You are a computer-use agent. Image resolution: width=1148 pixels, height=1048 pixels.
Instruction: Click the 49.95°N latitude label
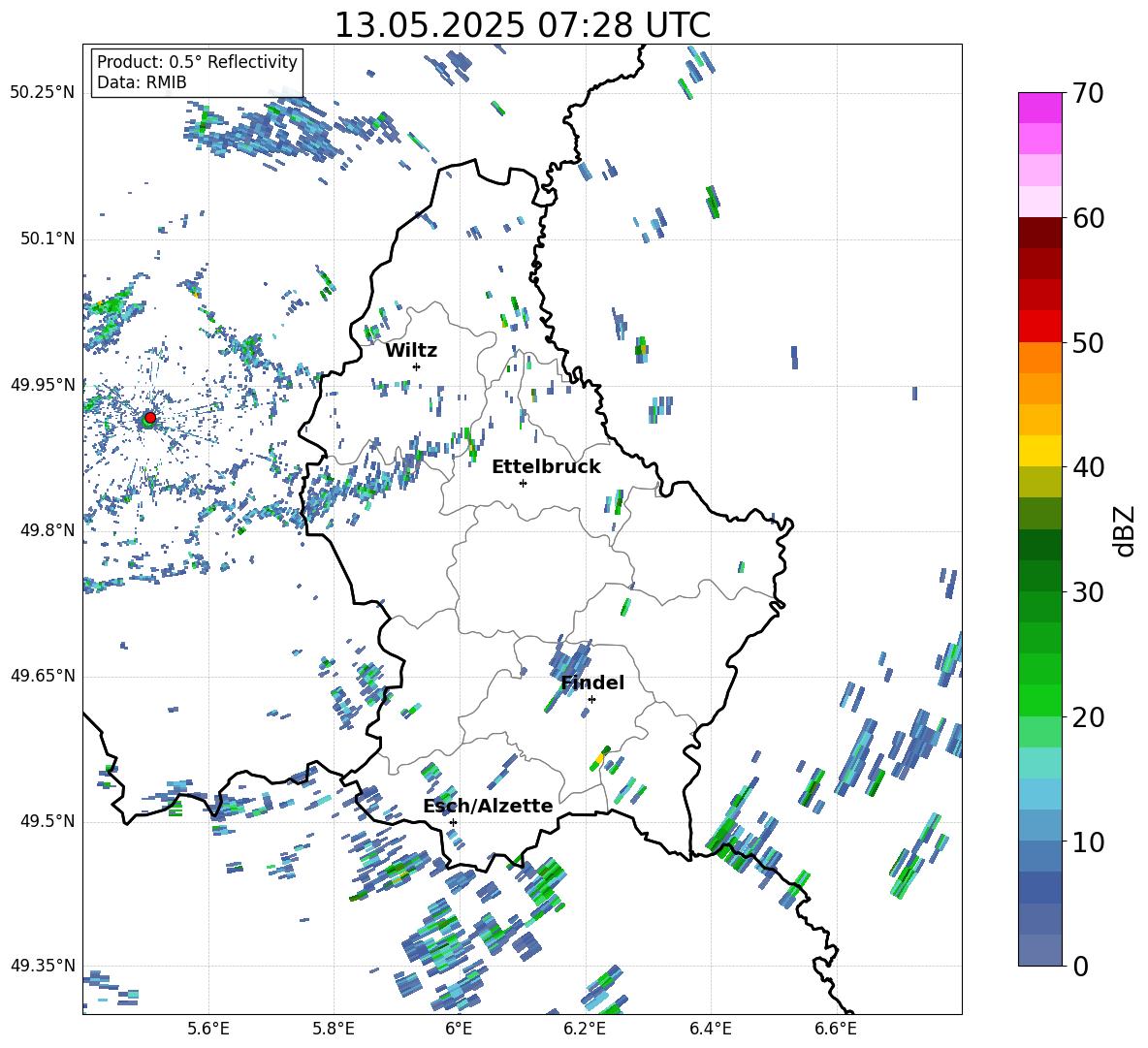[43, 384]
